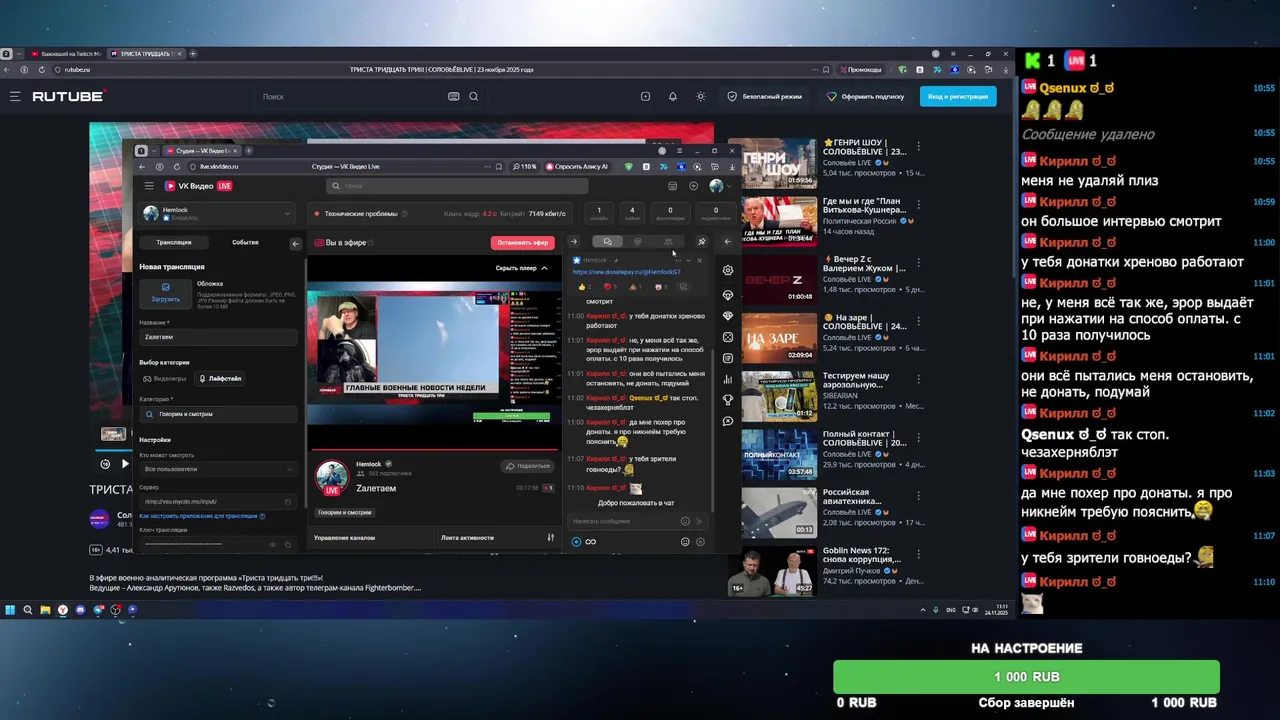This screenshot has height=720, width=1280.
Task: Collapse the left broadcast settings panel arrow
Action: coord(295,243)
